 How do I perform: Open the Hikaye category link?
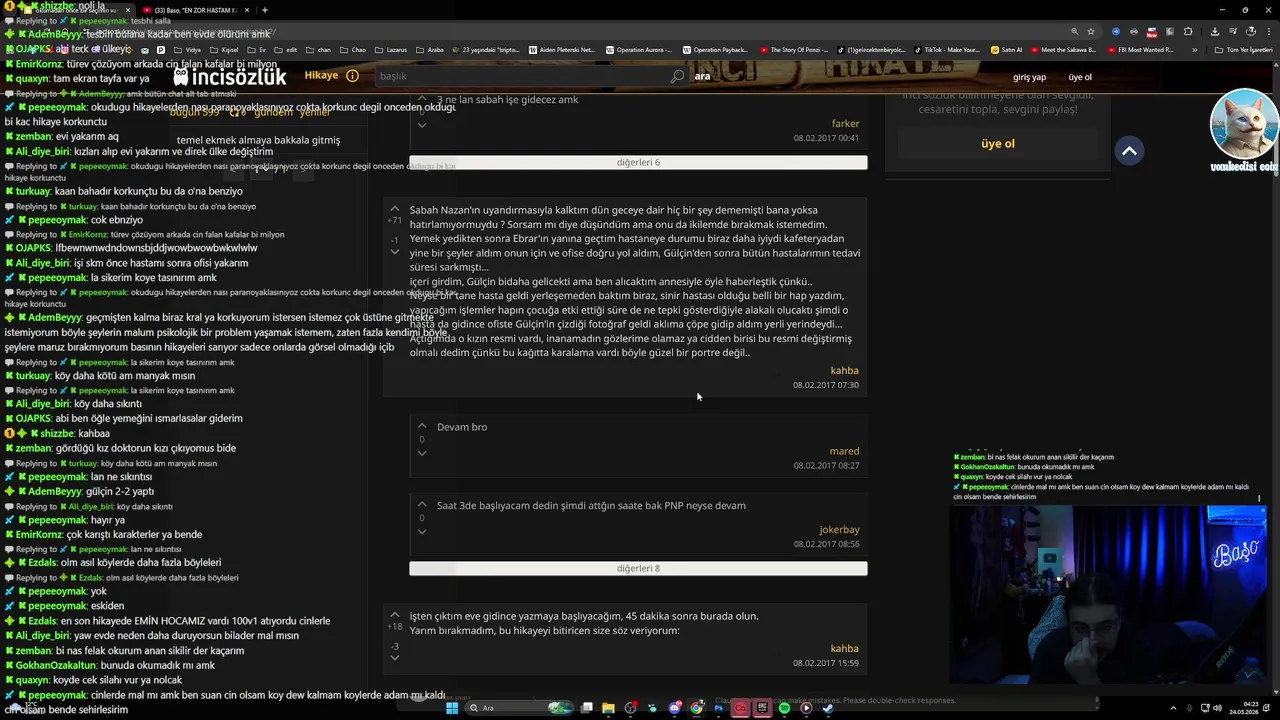tap(321, 76)
